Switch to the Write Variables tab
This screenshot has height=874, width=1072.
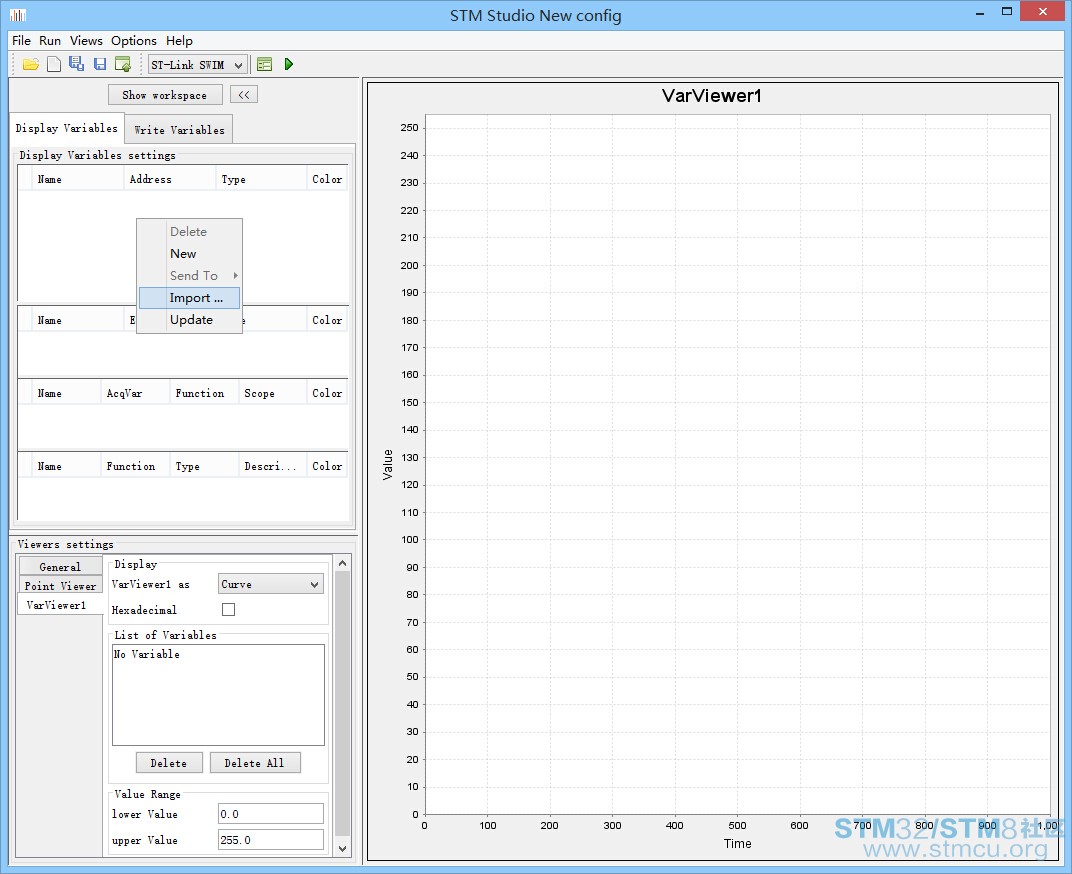179,130
